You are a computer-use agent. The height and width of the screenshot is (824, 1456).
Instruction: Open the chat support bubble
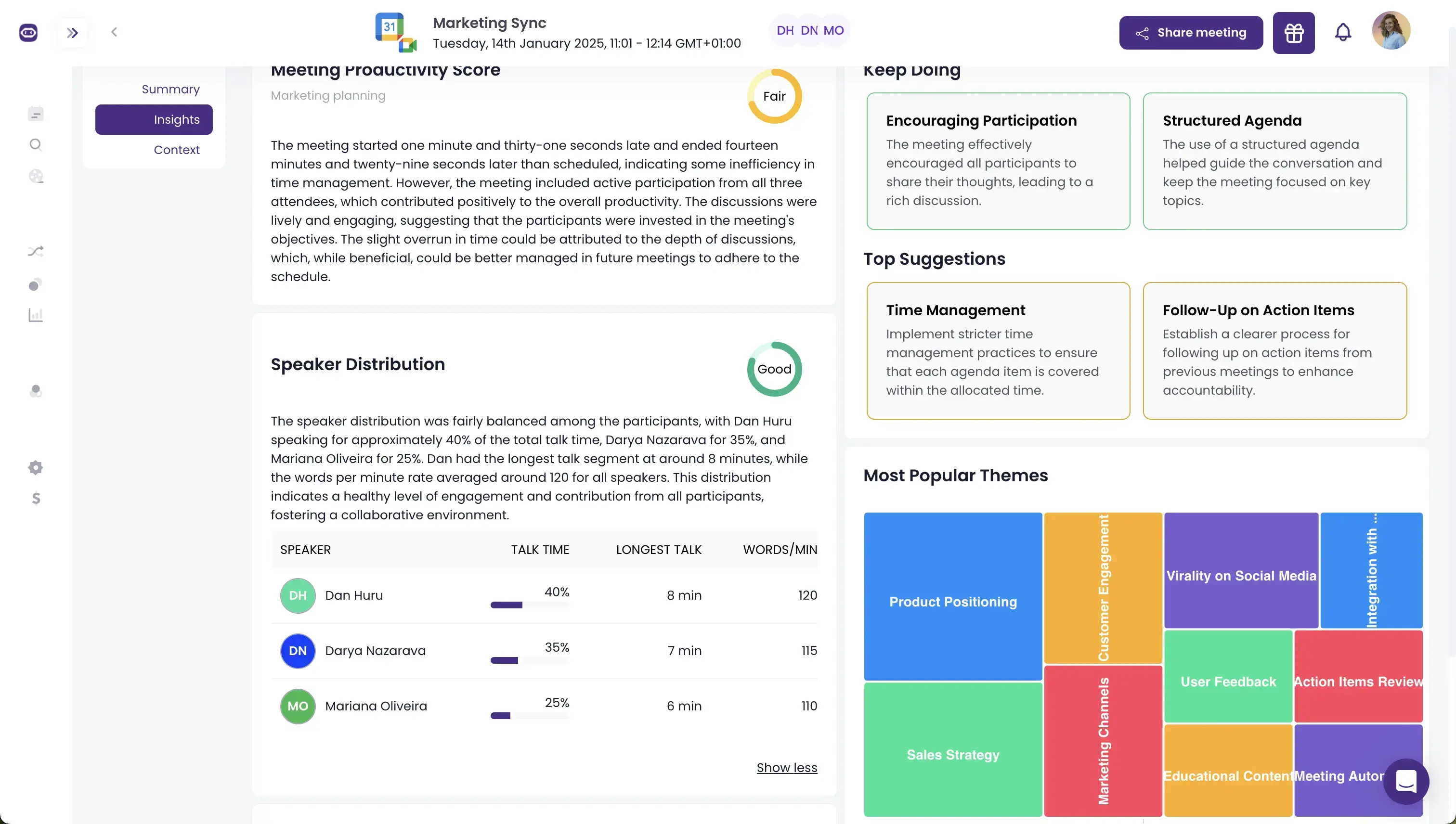[1406, 782]
